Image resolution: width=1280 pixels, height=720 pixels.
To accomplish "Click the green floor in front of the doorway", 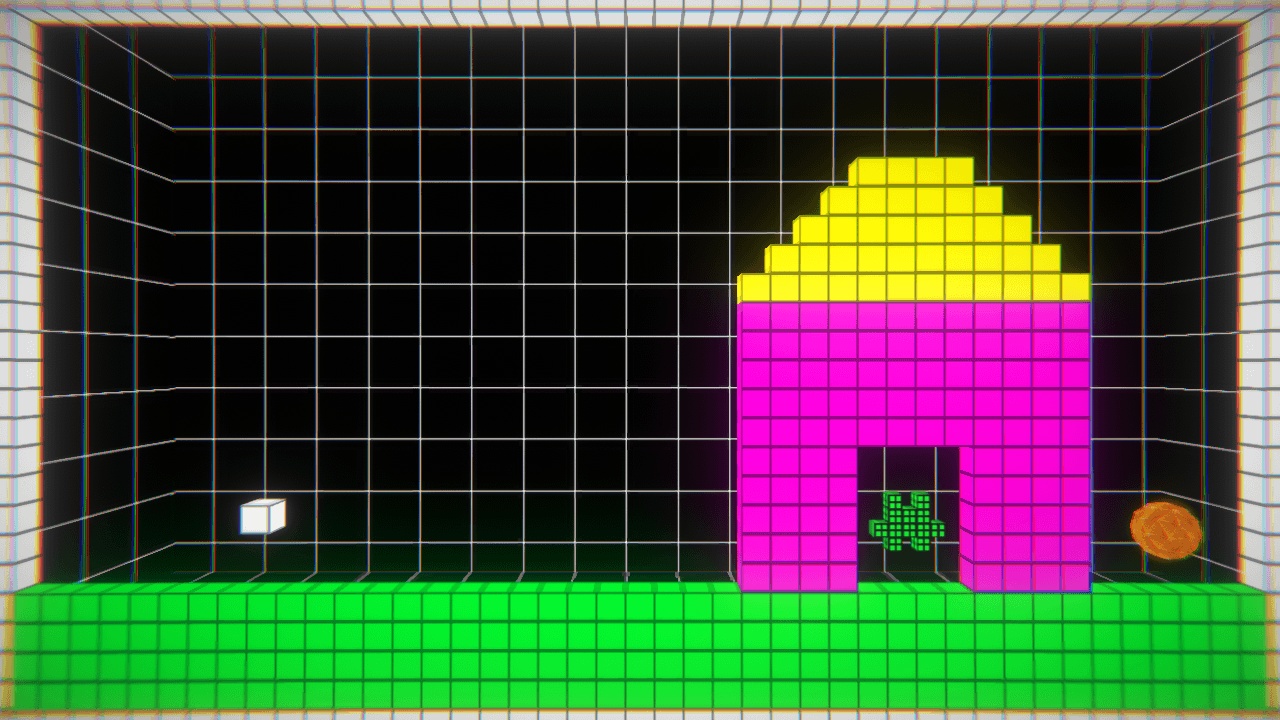I will pyautogui.click(x=907, y=640).
